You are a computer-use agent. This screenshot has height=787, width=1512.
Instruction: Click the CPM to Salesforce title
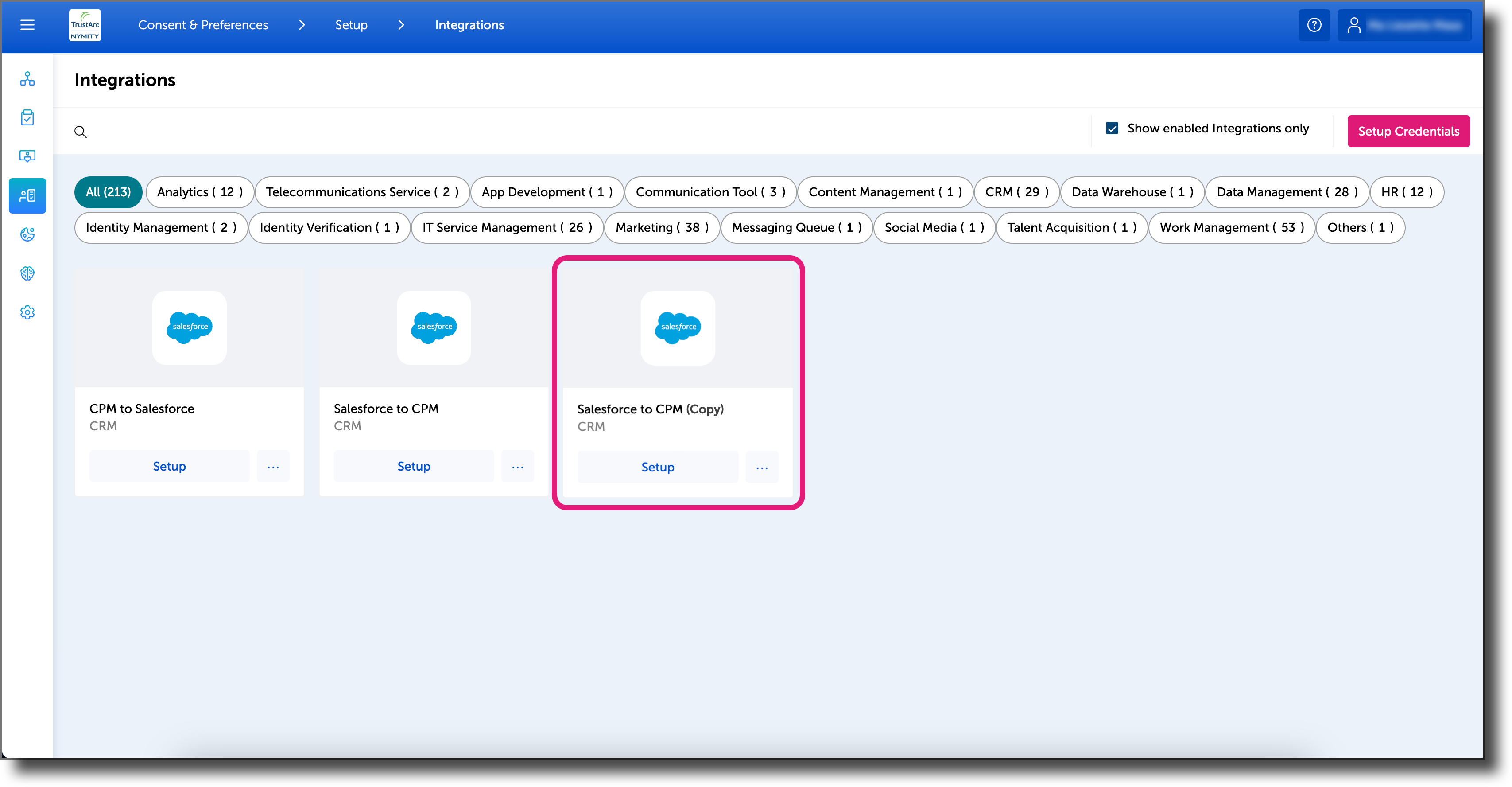pyautogui.click(x=141, y=409)
